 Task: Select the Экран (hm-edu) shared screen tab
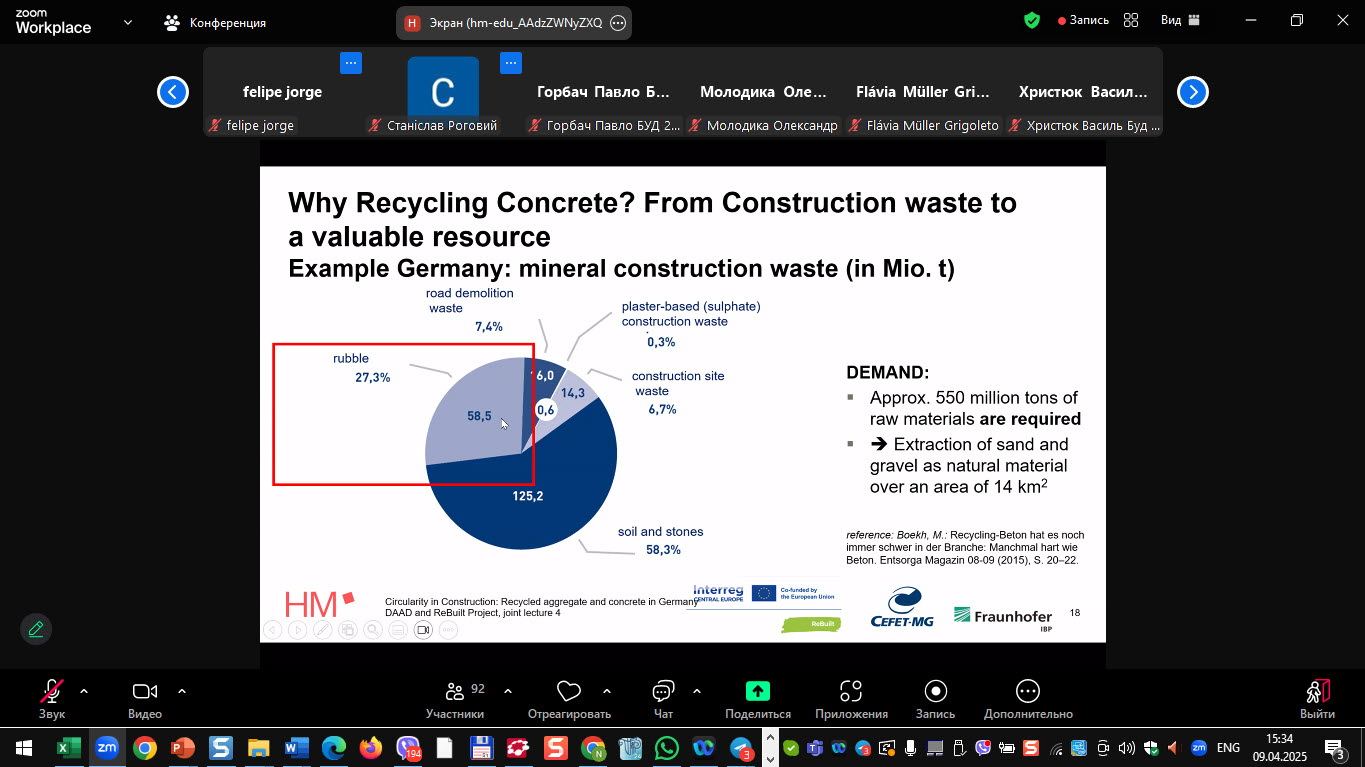[x=514, y=23]
